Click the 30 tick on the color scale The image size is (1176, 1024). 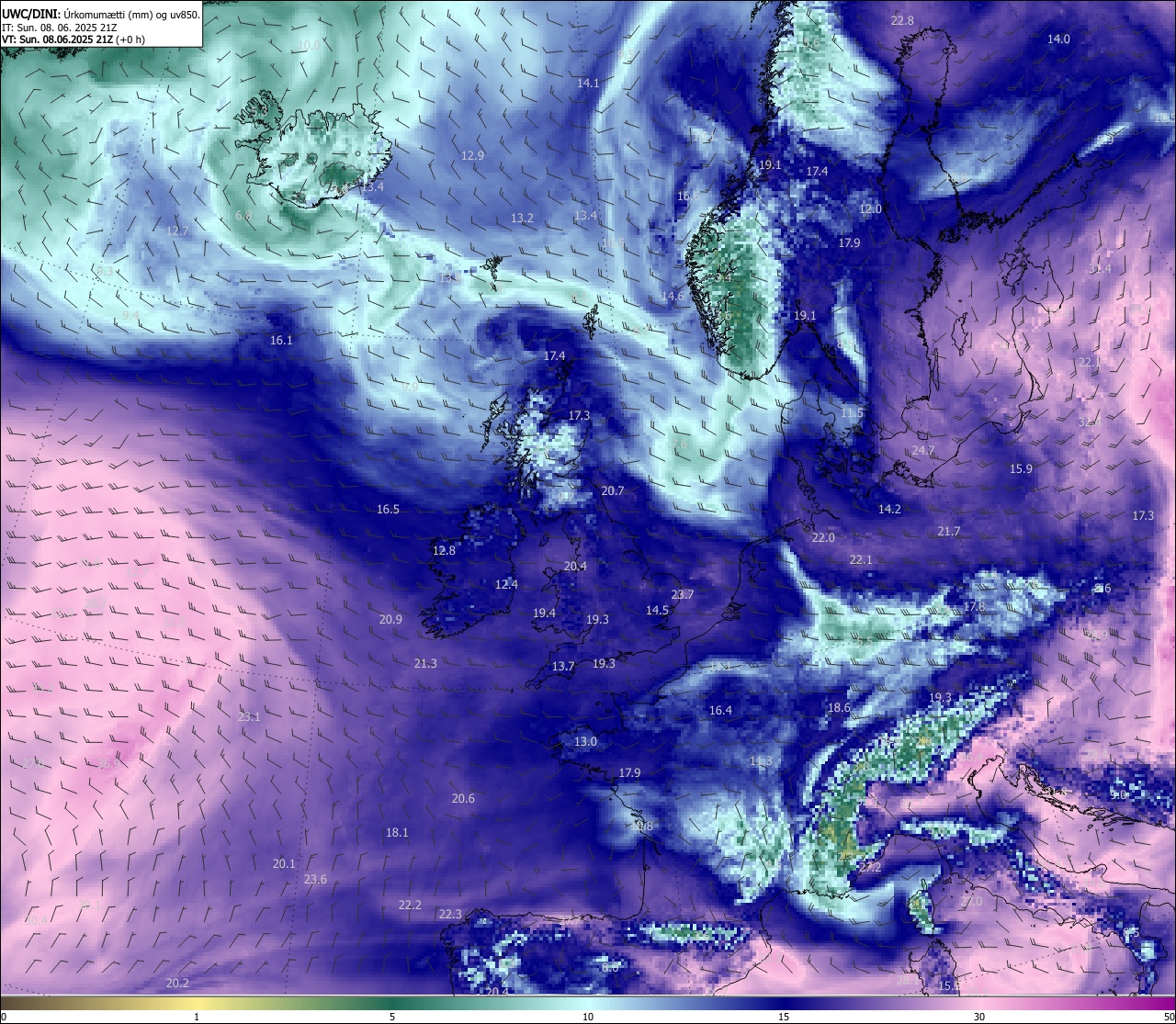point(979,1017)
